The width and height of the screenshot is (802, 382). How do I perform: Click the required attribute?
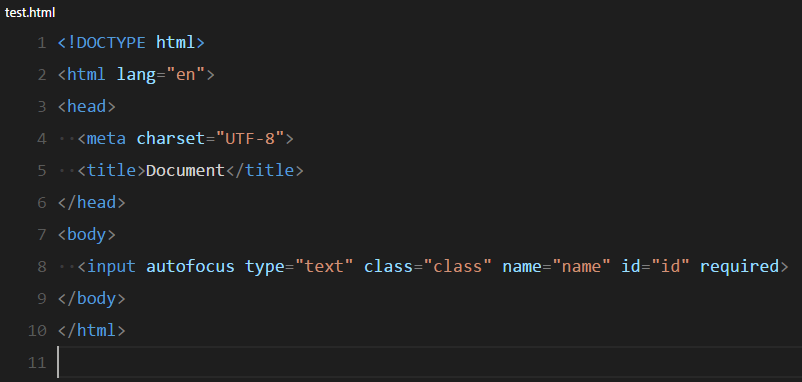point(740,267)
